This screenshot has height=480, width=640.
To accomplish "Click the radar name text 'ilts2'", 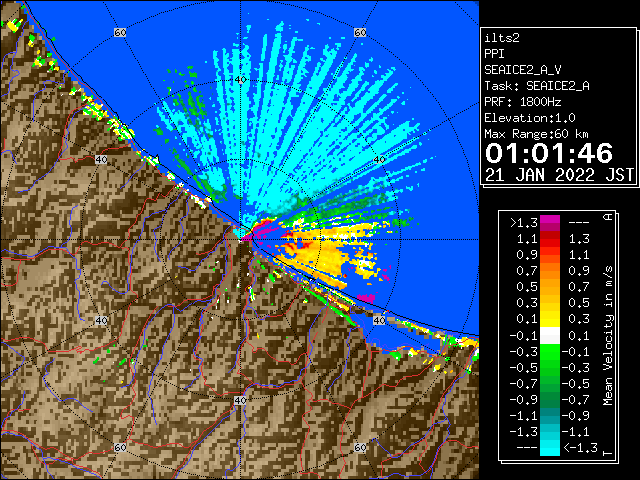I will 502,38.
